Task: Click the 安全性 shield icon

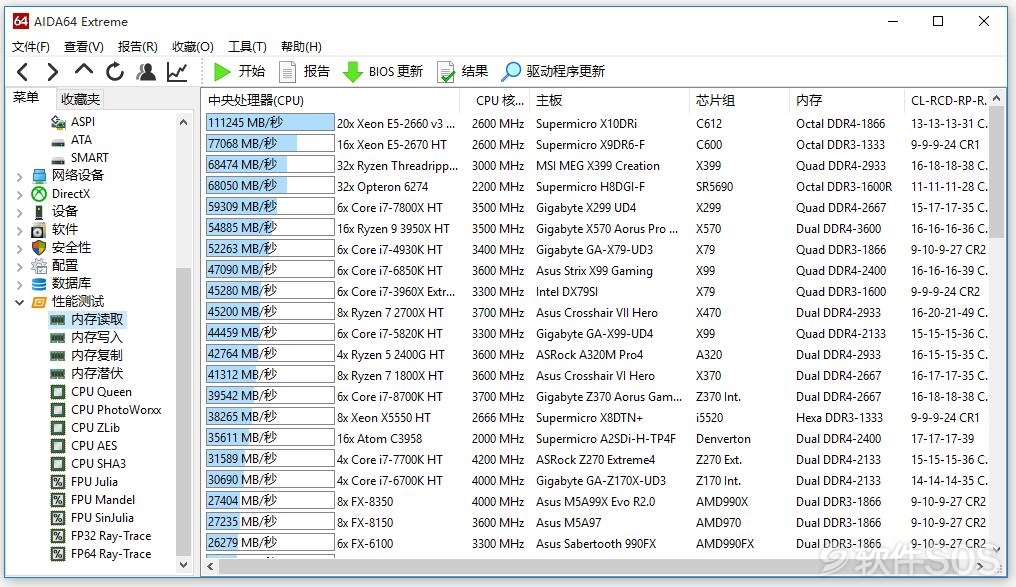Action: (40, 247)
